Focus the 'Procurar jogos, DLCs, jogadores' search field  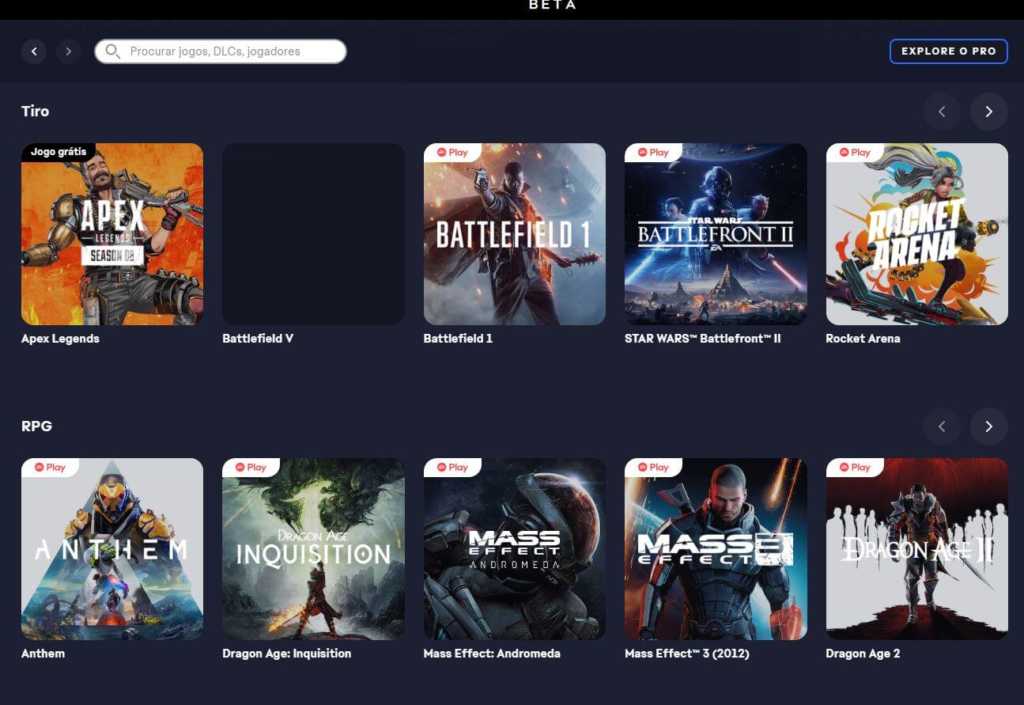(x=220, y=51)
